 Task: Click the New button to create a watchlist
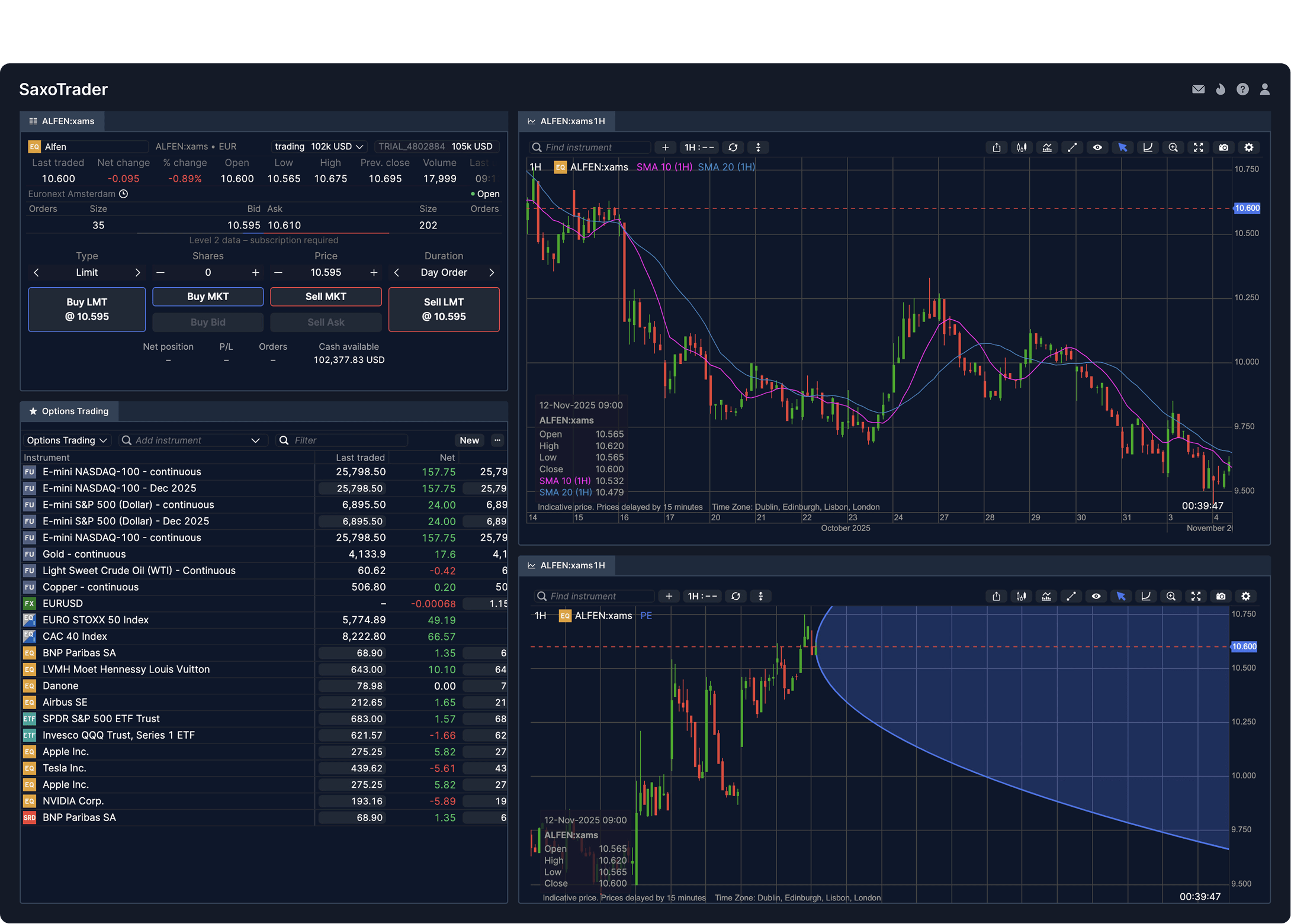point(469,440)
